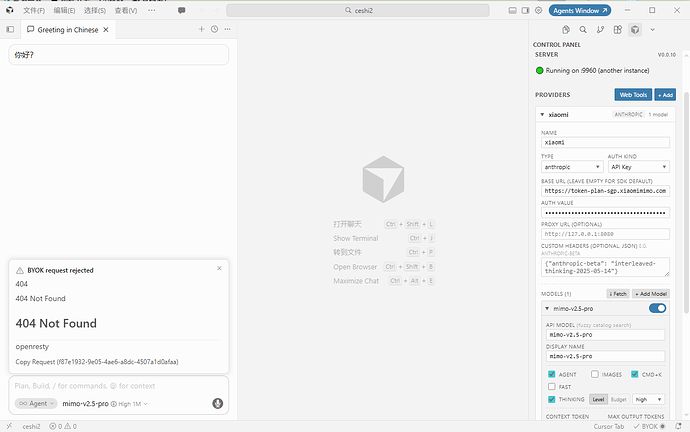Select Level thinking mode

[598, 399]
